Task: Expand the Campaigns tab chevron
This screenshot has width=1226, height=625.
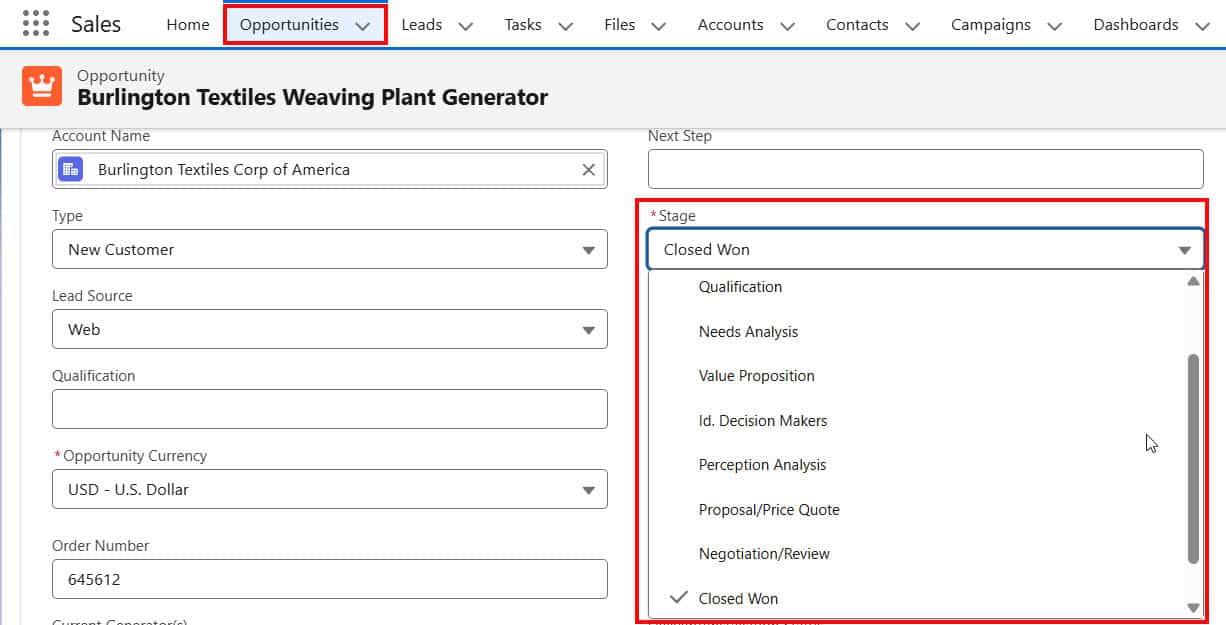Action: [x=1054, y=24]
